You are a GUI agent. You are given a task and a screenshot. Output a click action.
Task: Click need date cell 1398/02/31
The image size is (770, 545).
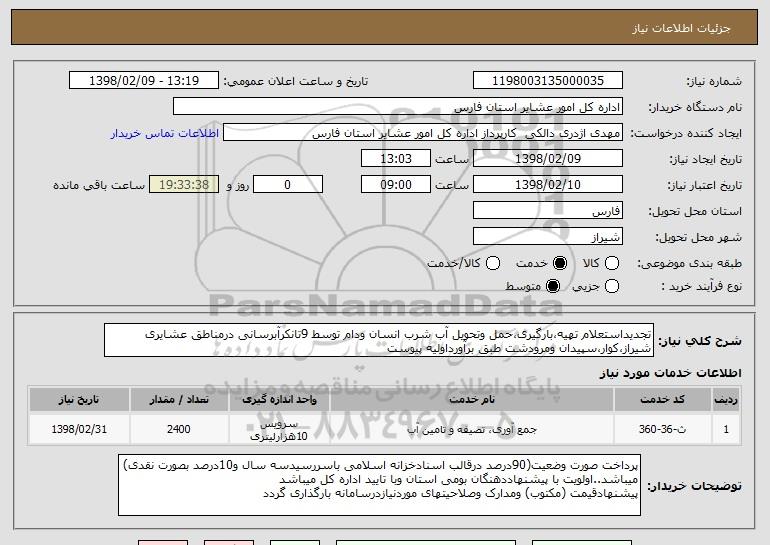(x=79, y=429)
